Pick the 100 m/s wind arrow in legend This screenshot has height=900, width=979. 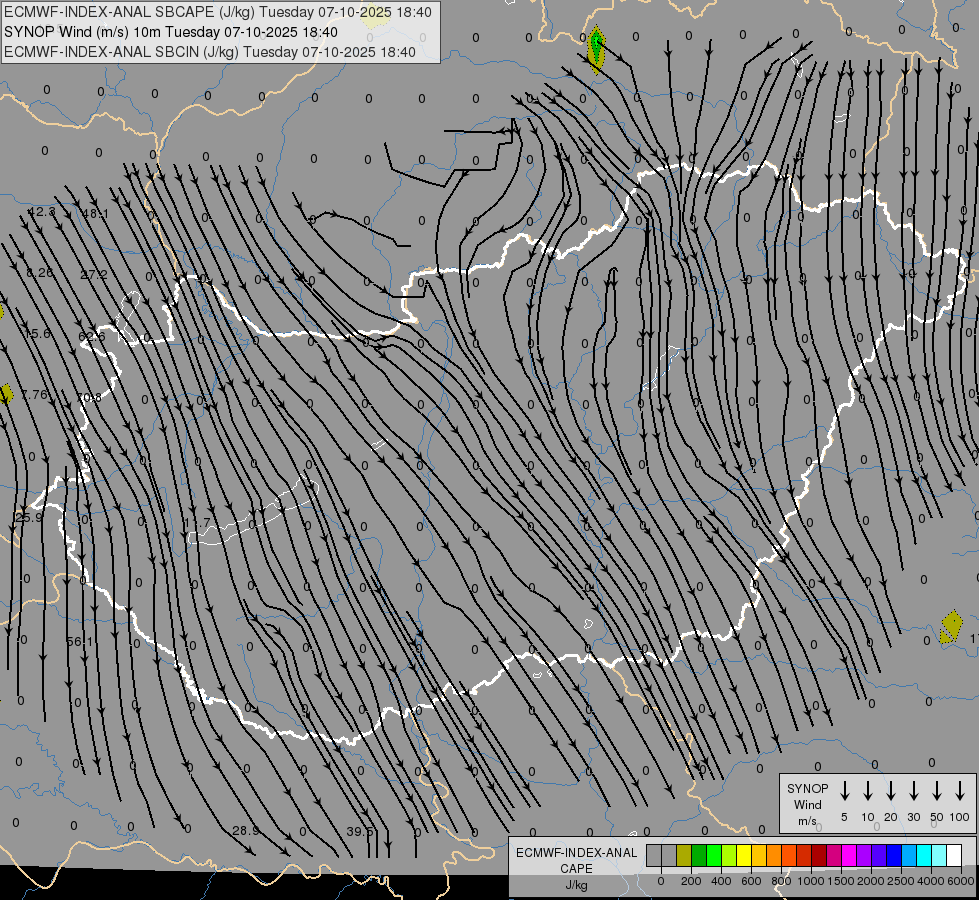point(960,792)
